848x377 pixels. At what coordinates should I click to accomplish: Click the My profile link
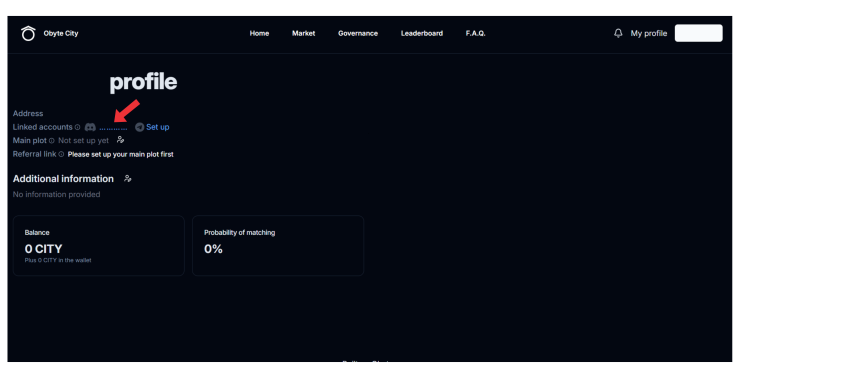pyautogui.click(x=648, y=34)
